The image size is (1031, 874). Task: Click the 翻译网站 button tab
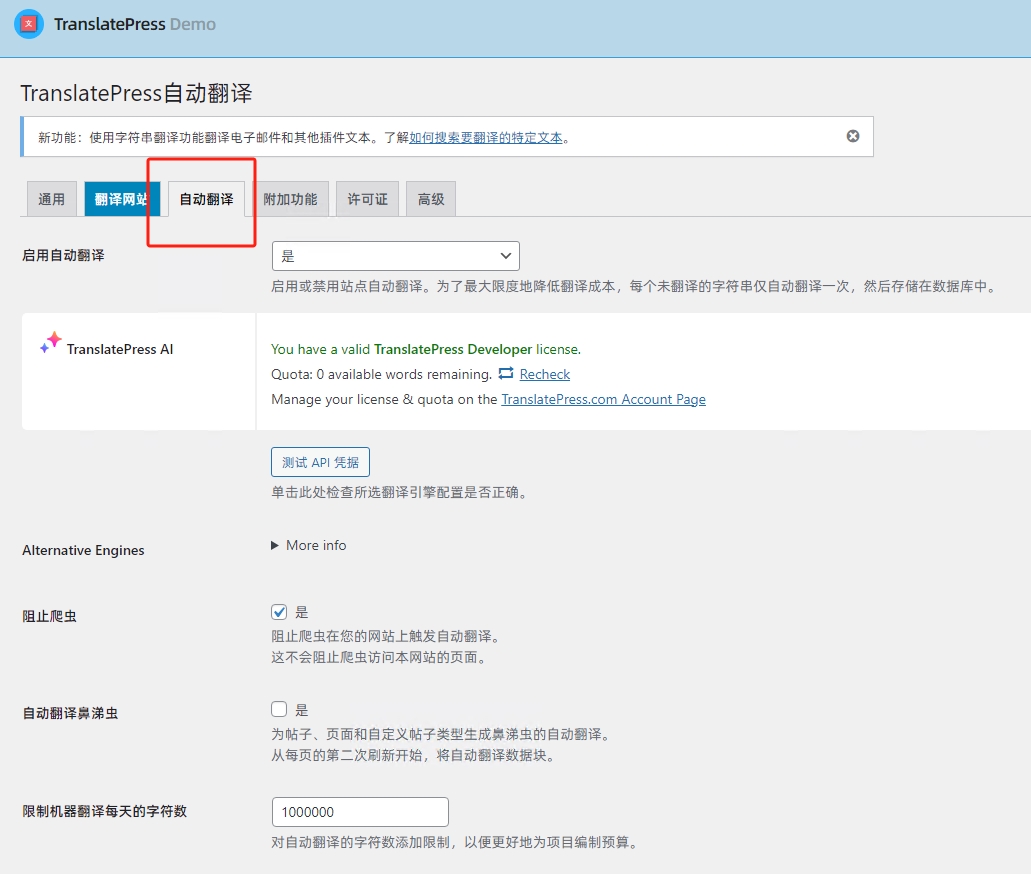122,199
